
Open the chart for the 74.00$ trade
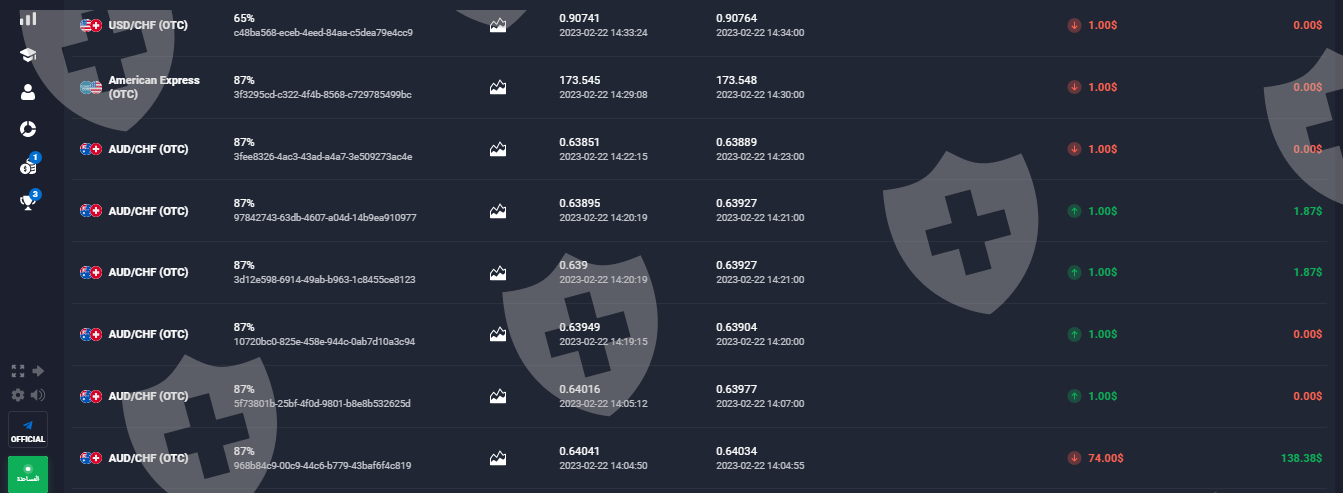(498, 458)
